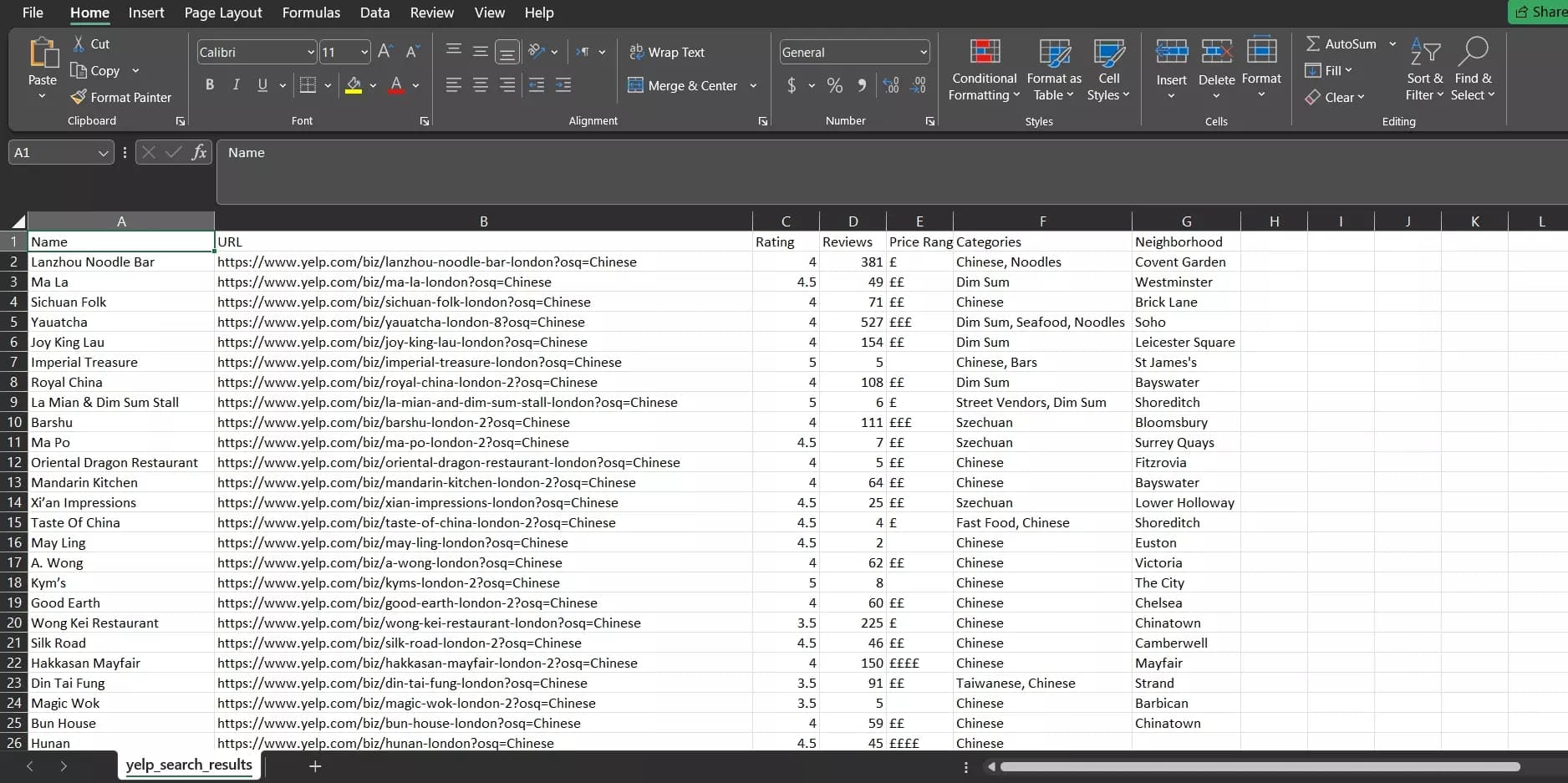The image size is (1568, 783).
Task: Open the font name Calibri dropdown
Action: click(x=310, y=52)
